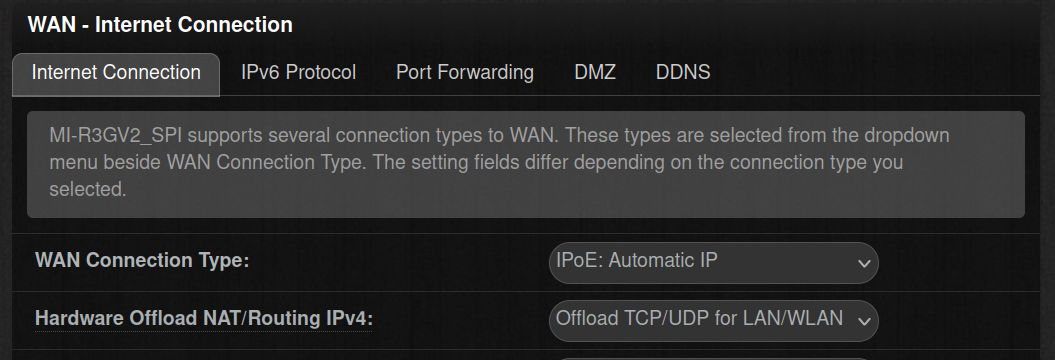The height and width of the screenshot is (360, 1055).
Task: Go to the DMZ tab
Action: [x=595, y=73]
